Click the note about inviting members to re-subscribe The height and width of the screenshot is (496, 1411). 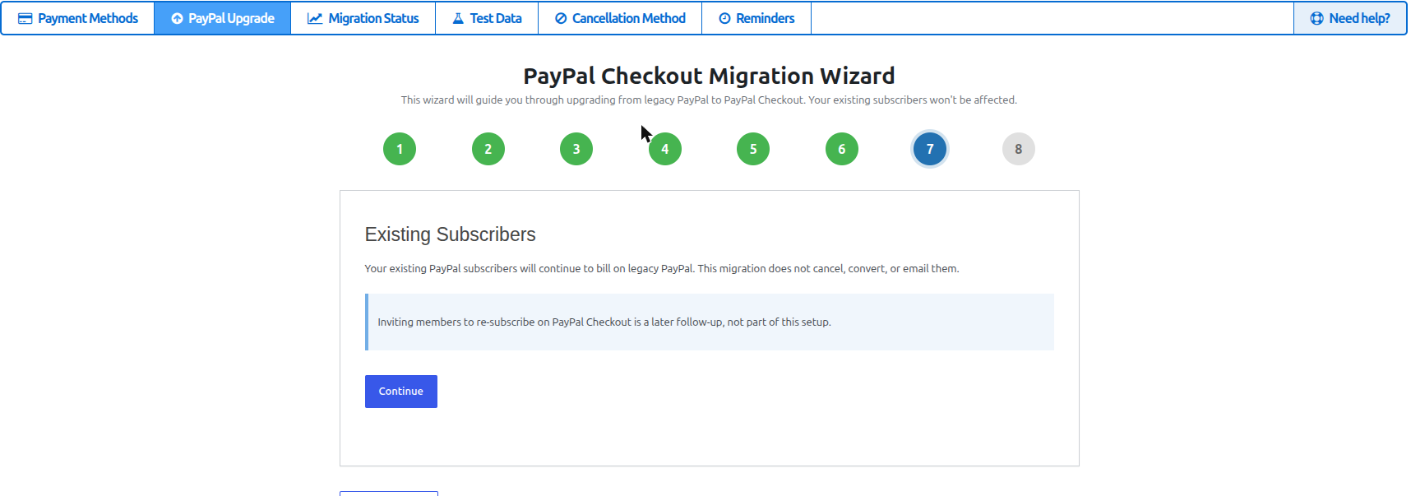604,322
